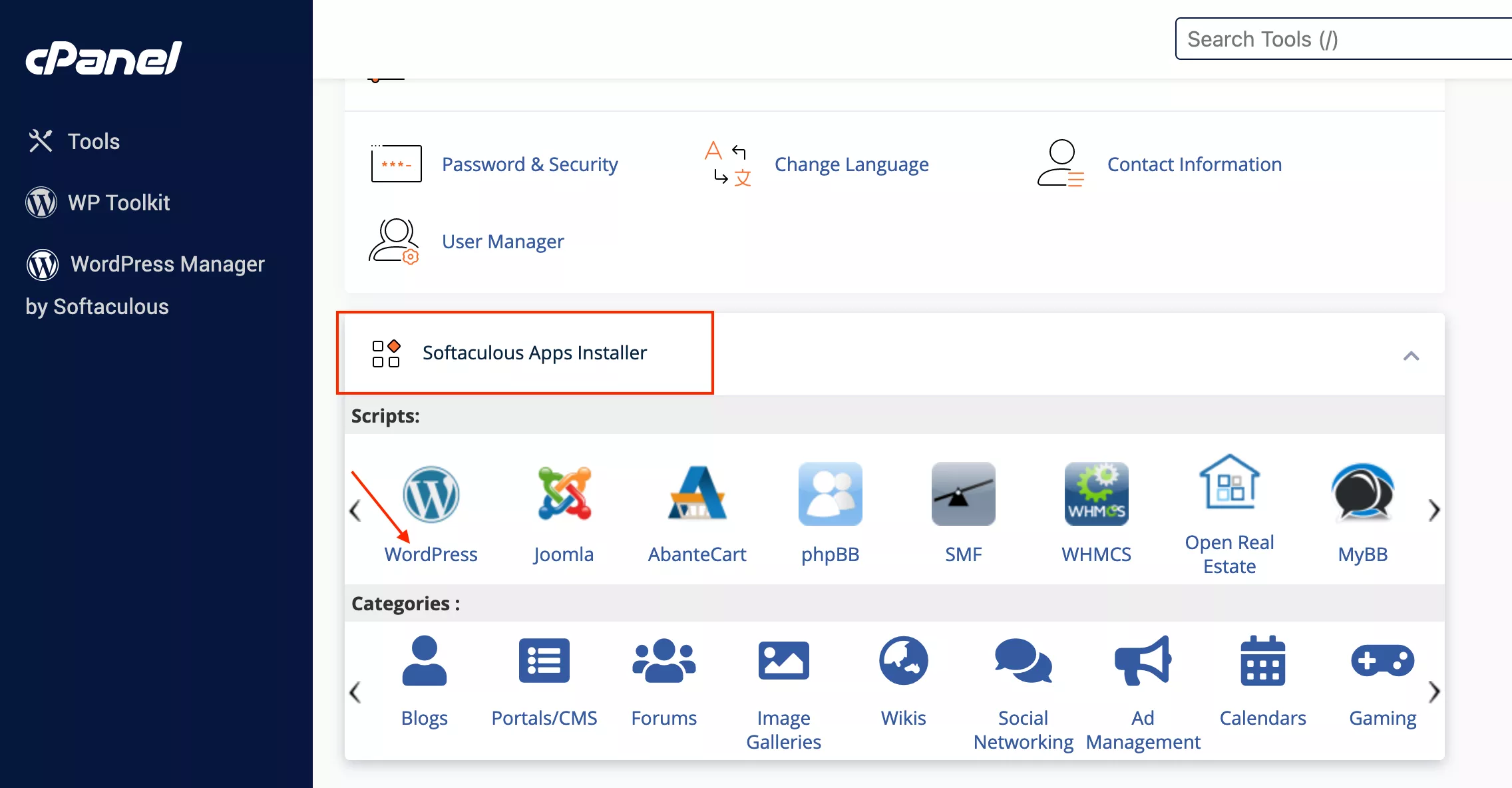Click the Calendars category icon
This screenshot has height=788, width=1512.
(x=1263, y=660)
